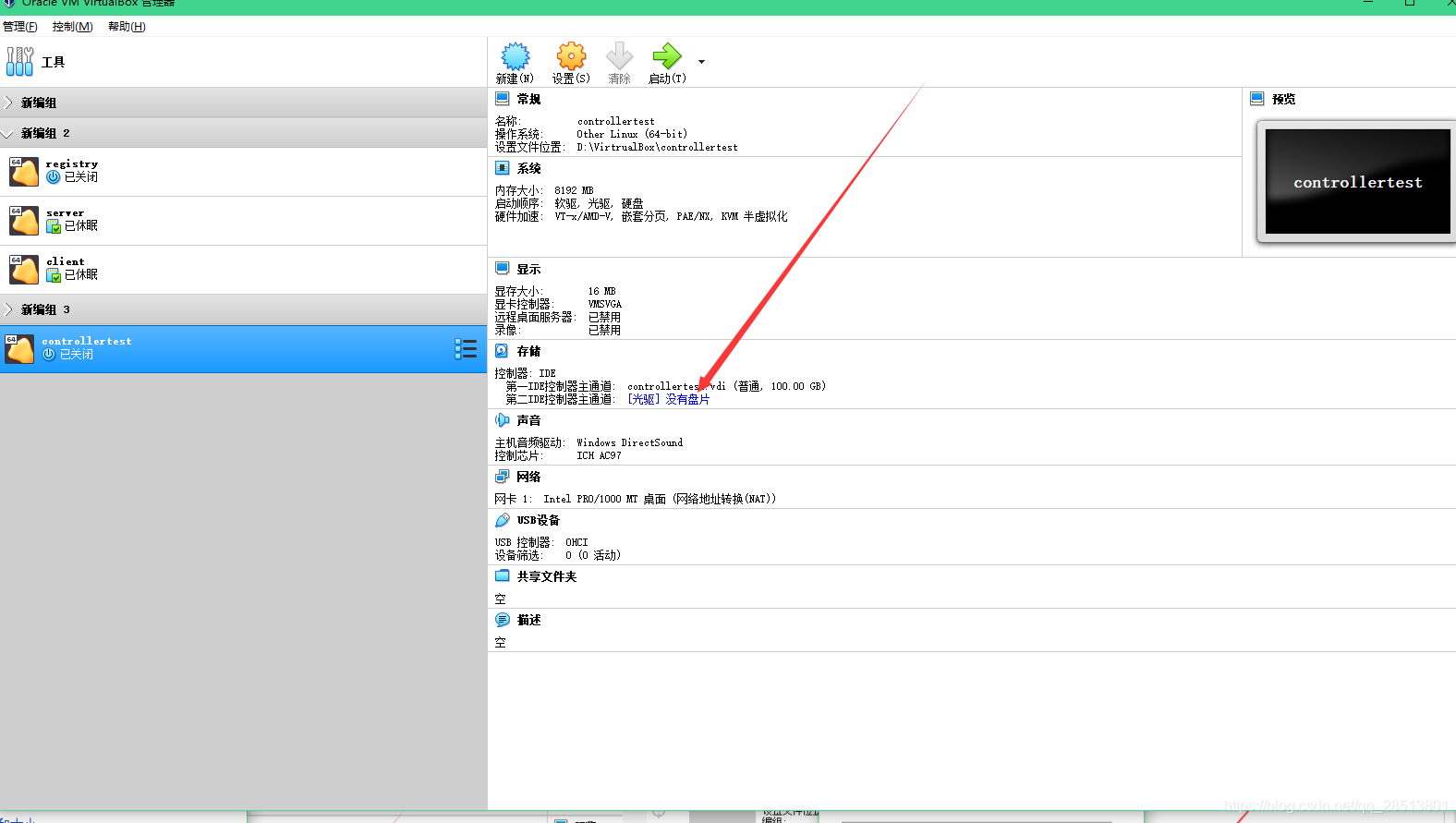The image size is (1456, 823).
Task: Open 帮助(H) menu
Action: (127, 26)
